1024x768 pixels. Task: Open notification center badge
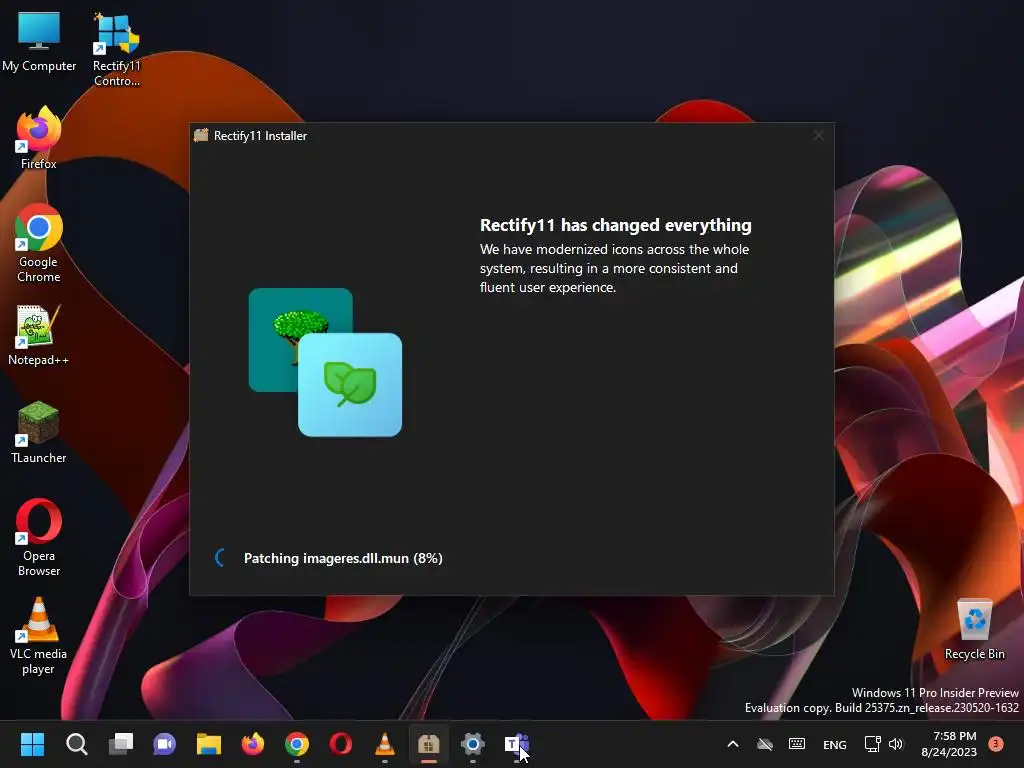[996, 744]
